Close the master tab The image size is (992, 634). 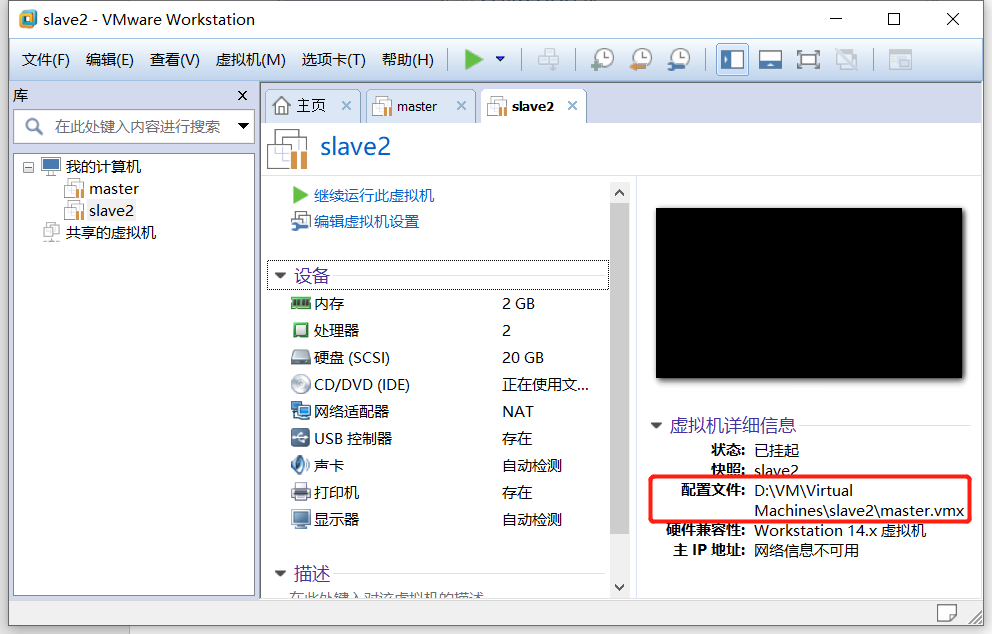[461, 106]
